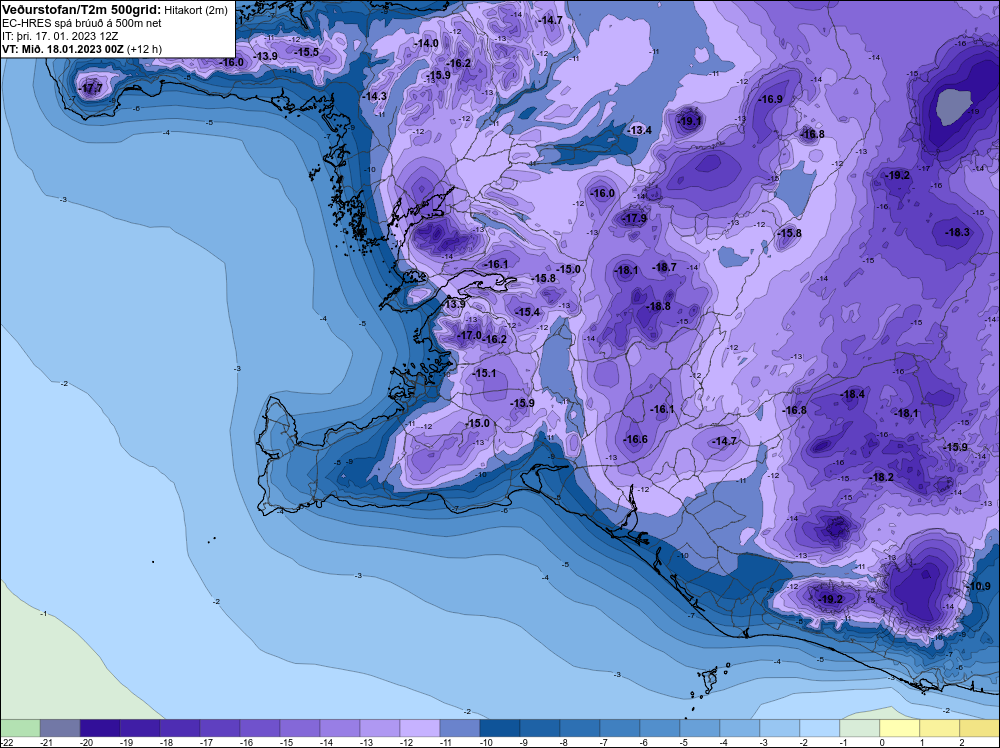Select the legend swatch above the -17 label
This screenshot has height=748, width=1000.
click(x=220, y=728)
